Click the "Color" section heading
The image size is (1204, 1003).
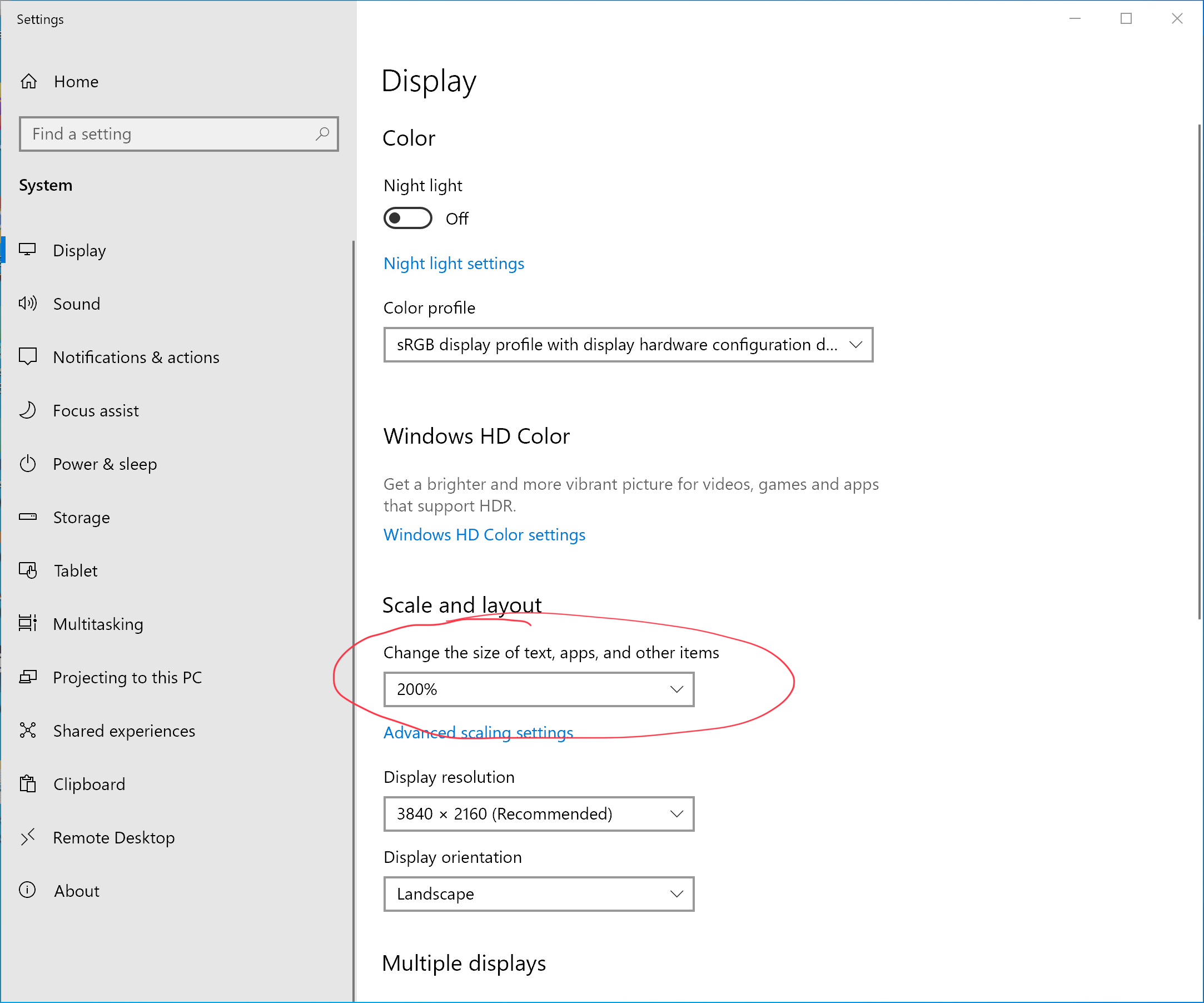pos(409,138)
